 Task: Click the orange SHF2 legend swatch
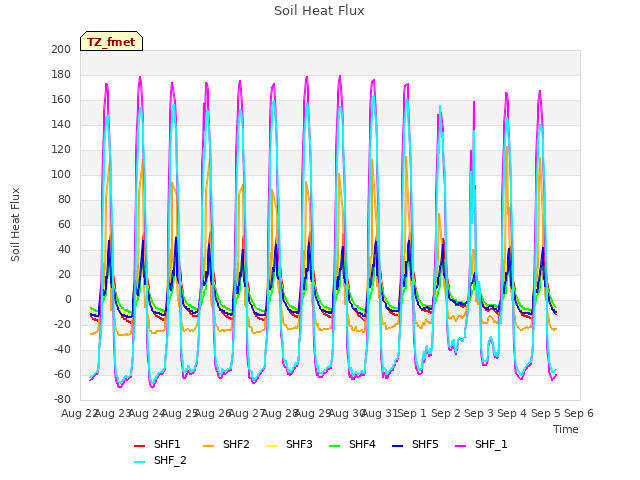click(209, 445)
